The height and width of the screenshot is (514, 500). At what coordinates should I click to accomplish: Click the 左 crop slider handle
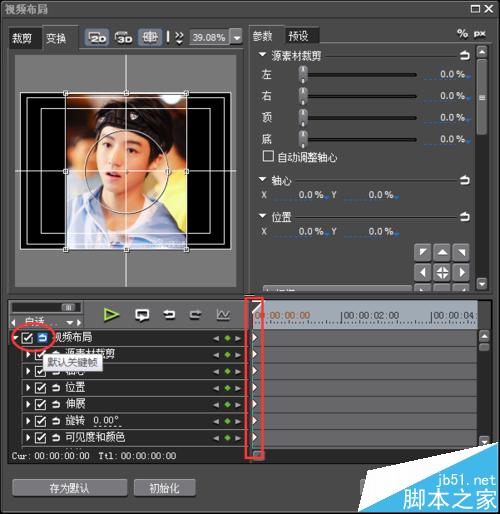tap(303, 74)
